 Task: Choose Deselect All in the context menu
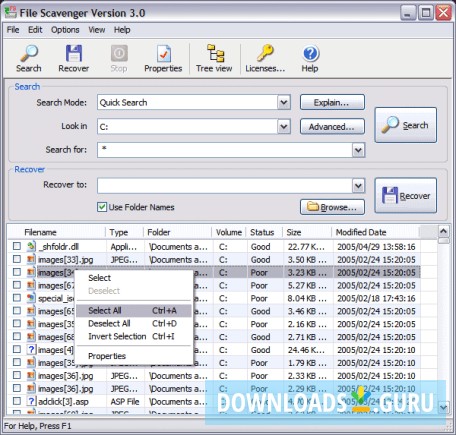(x=134, y=323)
